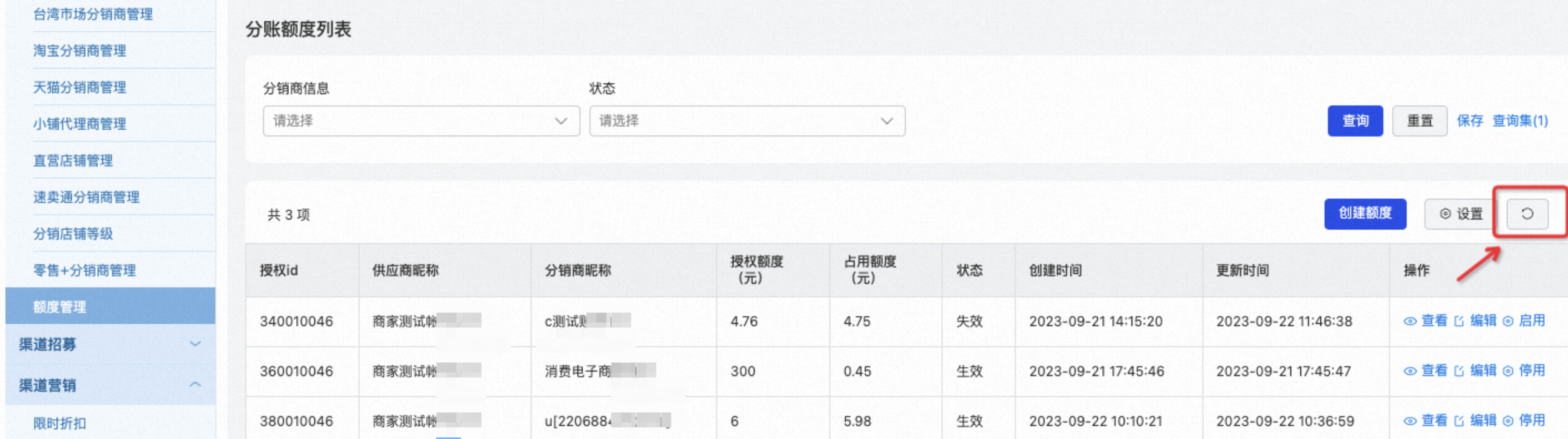This screenshot has height=439, width=1568.
Task: Open 查询集(1) link
Action: pyautogui.click(x=1520, y=121)
